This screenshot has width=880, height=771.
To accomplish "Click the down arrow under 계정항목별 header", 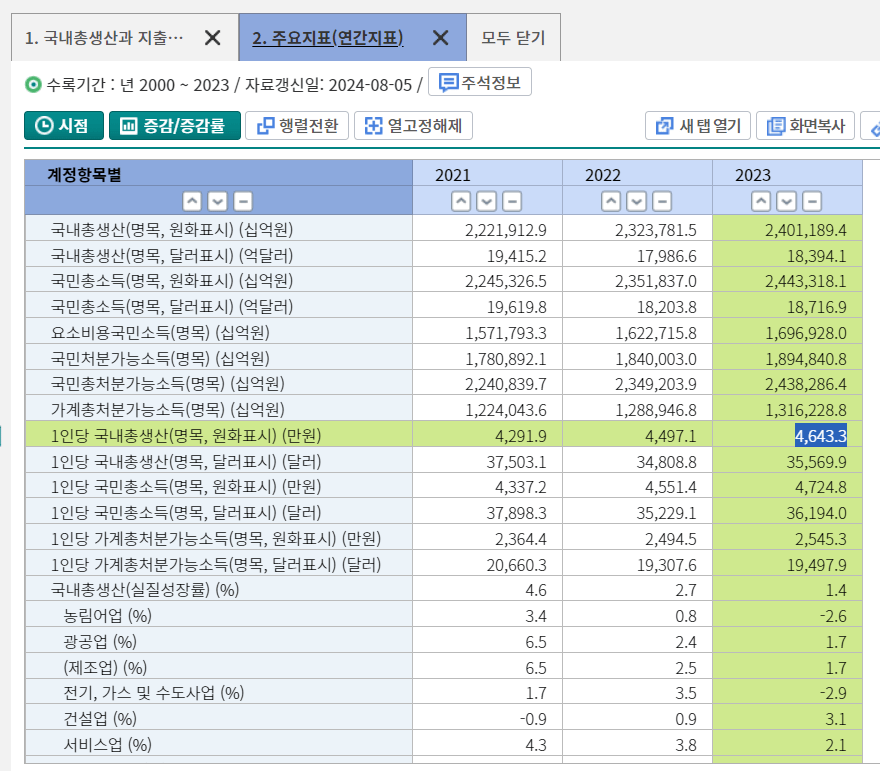I will 217,201.
